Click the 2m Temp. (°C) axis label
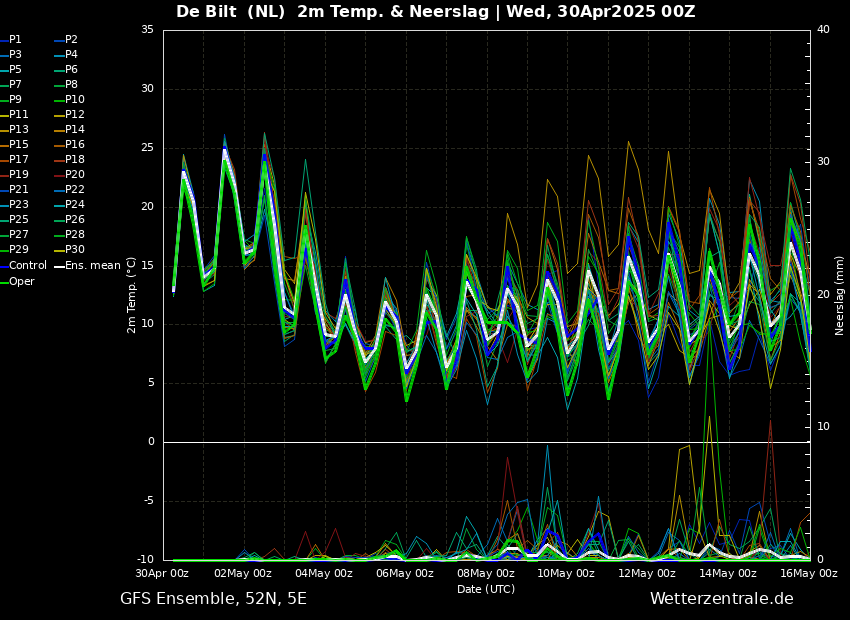The height and width of the screenshot is (620, 850). click(132, 295)
